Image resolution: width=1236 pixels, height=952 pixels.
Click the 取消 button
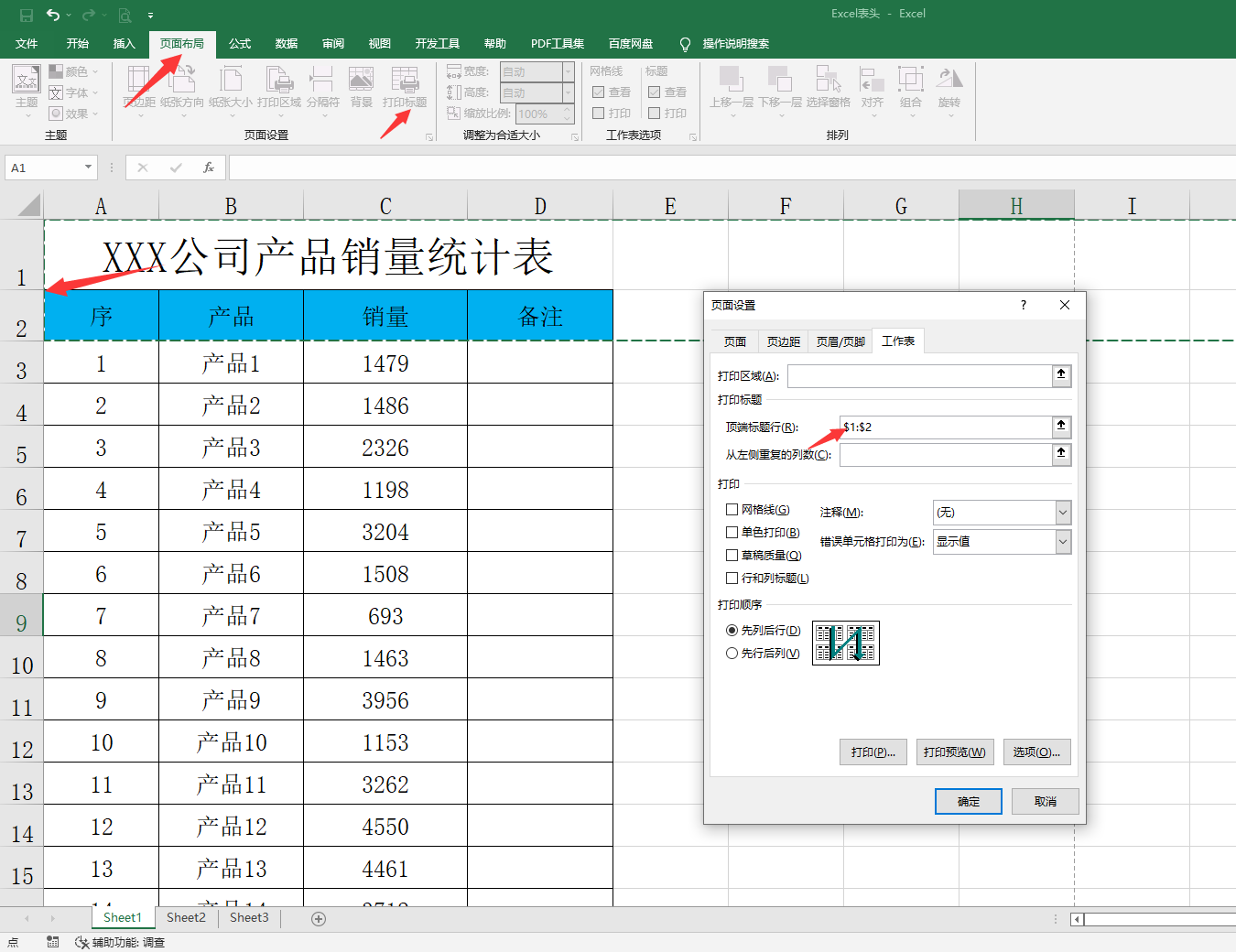pyautogui.click(x=1046, y=801)
